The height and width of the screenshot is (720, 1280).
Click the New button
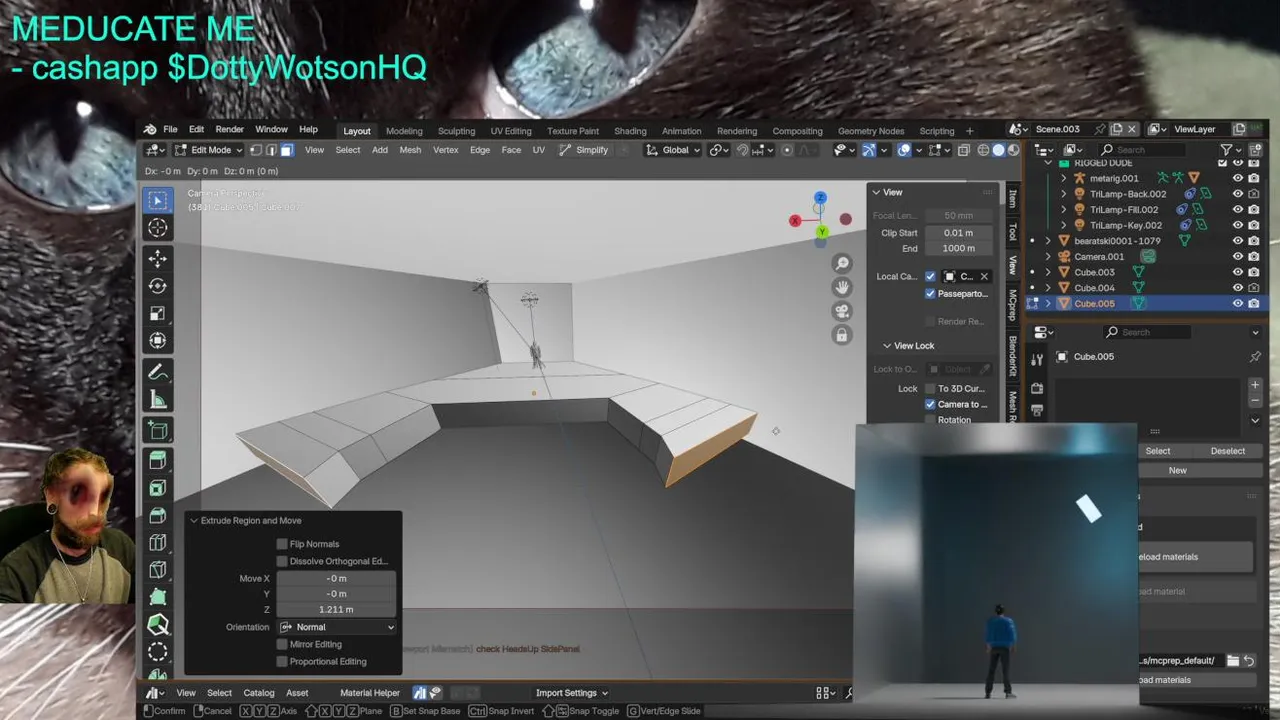pos(1177,470)
